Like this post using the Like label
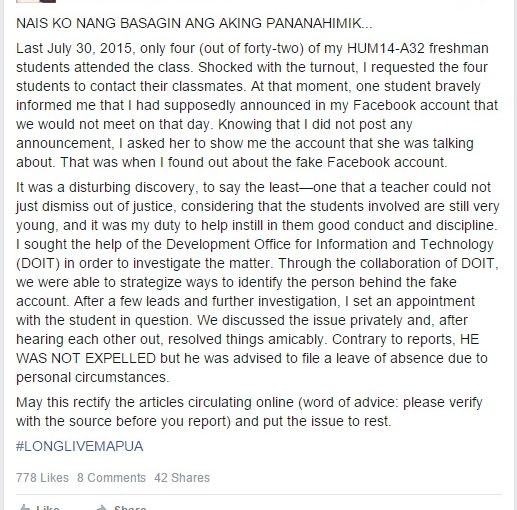 pos(48,508)
